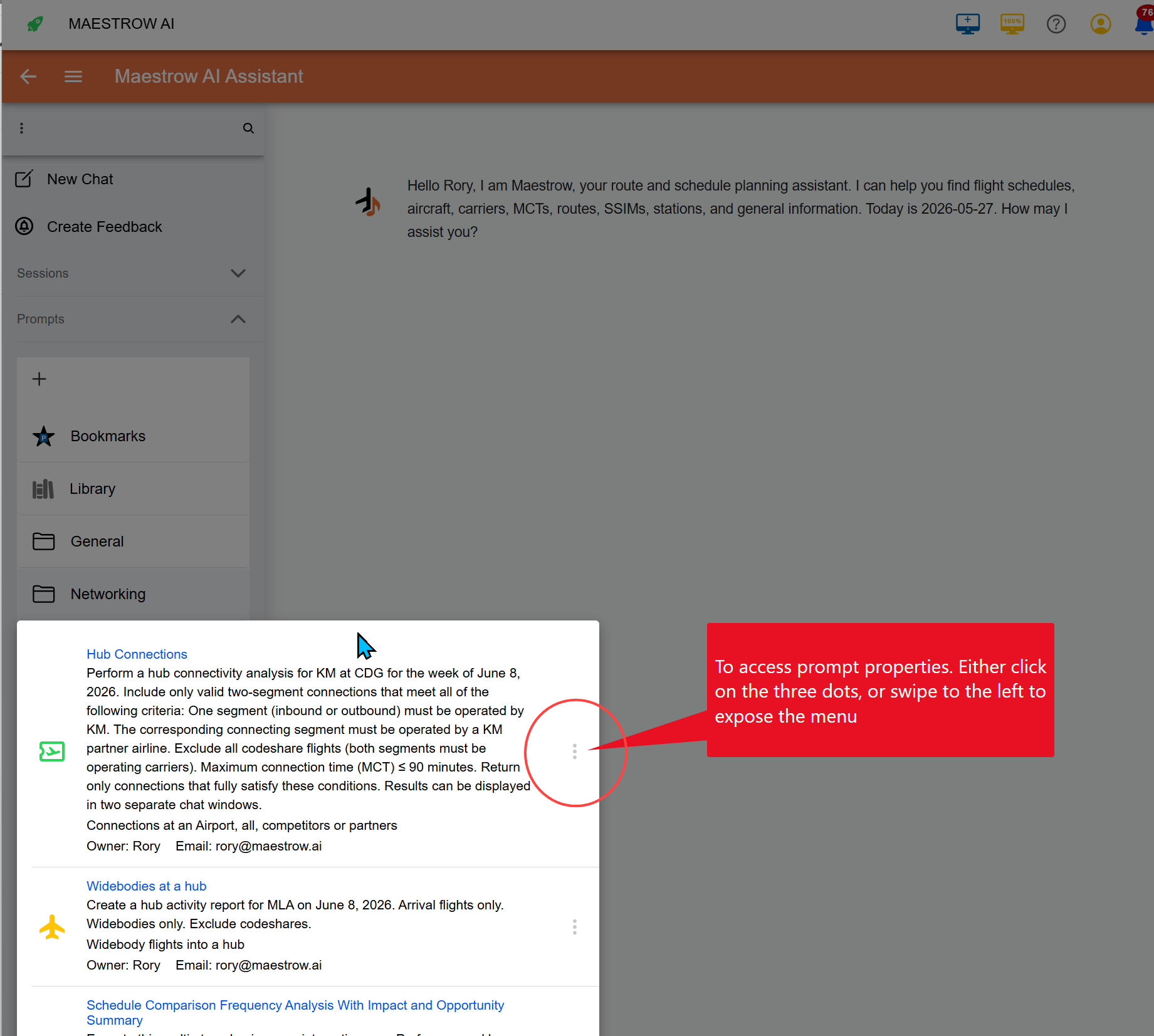1154x1036 pixels.
Task: Add a new prompt with plus button
Action: (x=39, y=379)
